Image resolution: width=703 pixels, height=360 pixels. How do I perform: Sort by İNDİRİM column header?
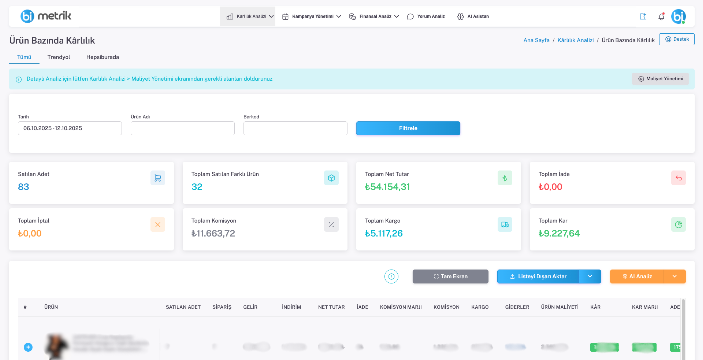(291, 307)
